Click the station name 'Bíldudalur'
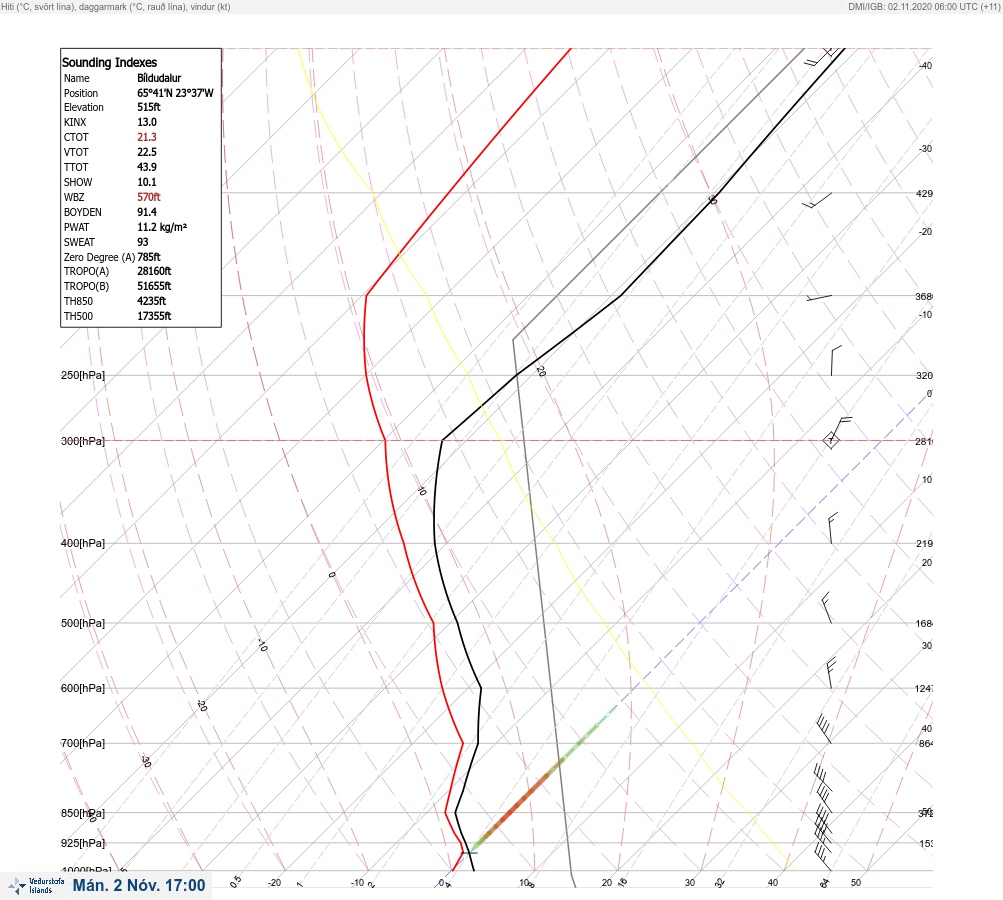The width and height of the screenshot is (1003, 900). (x=159, y=78)
